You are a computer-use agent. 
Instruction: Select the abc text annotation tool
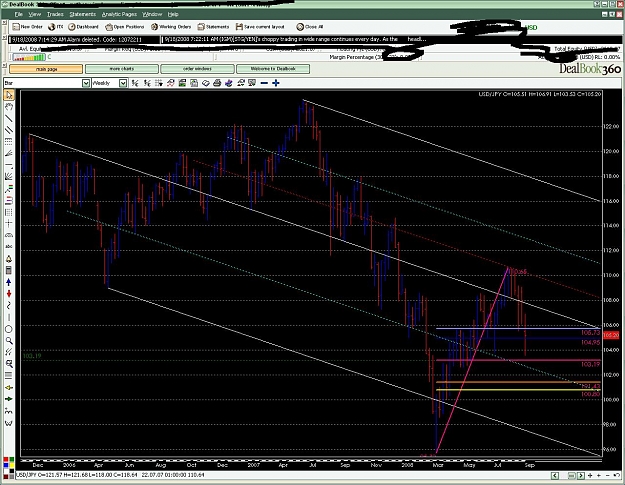tap(9, 247)
